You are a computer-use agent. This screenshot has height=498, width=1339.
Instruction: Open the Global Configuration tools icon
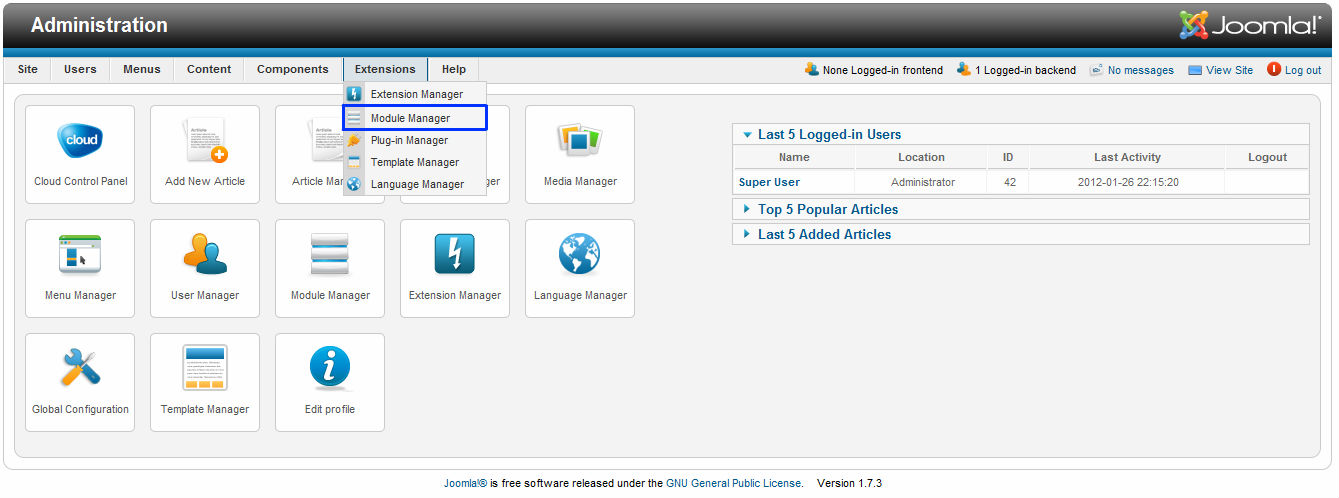[80, 382]
